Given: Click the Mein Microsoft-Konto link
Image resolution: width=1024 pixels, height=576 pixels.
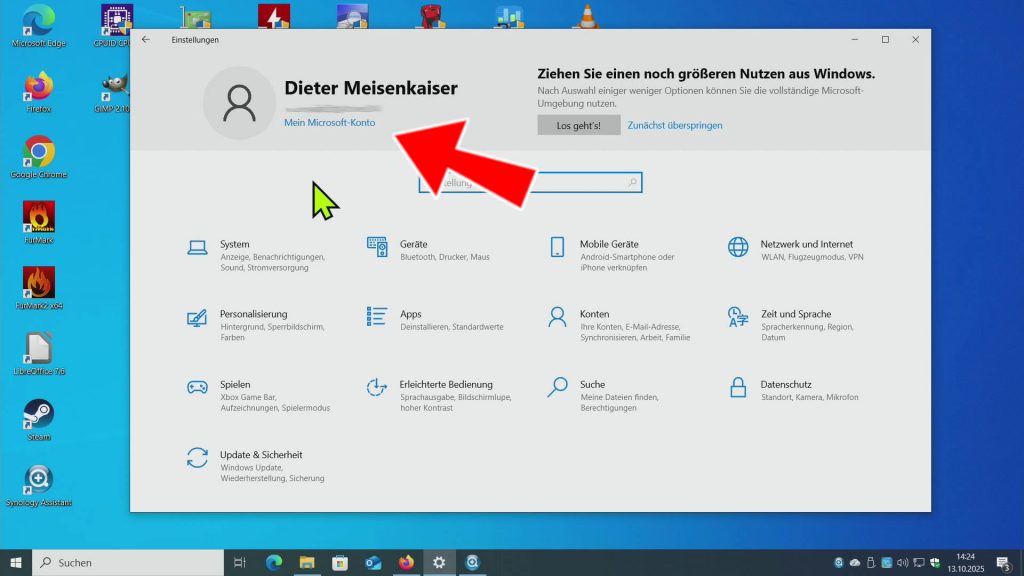Looking at the screenshot, I should click(329, 122).
